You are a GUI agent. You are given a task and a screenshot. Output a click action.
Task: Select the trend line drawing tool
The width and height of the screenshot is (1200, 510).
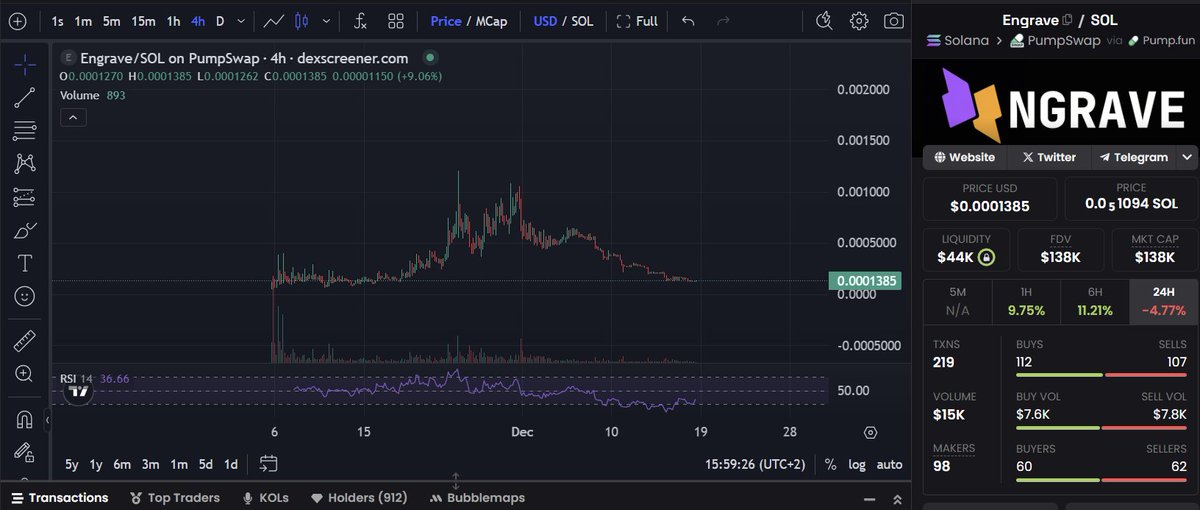25,97
